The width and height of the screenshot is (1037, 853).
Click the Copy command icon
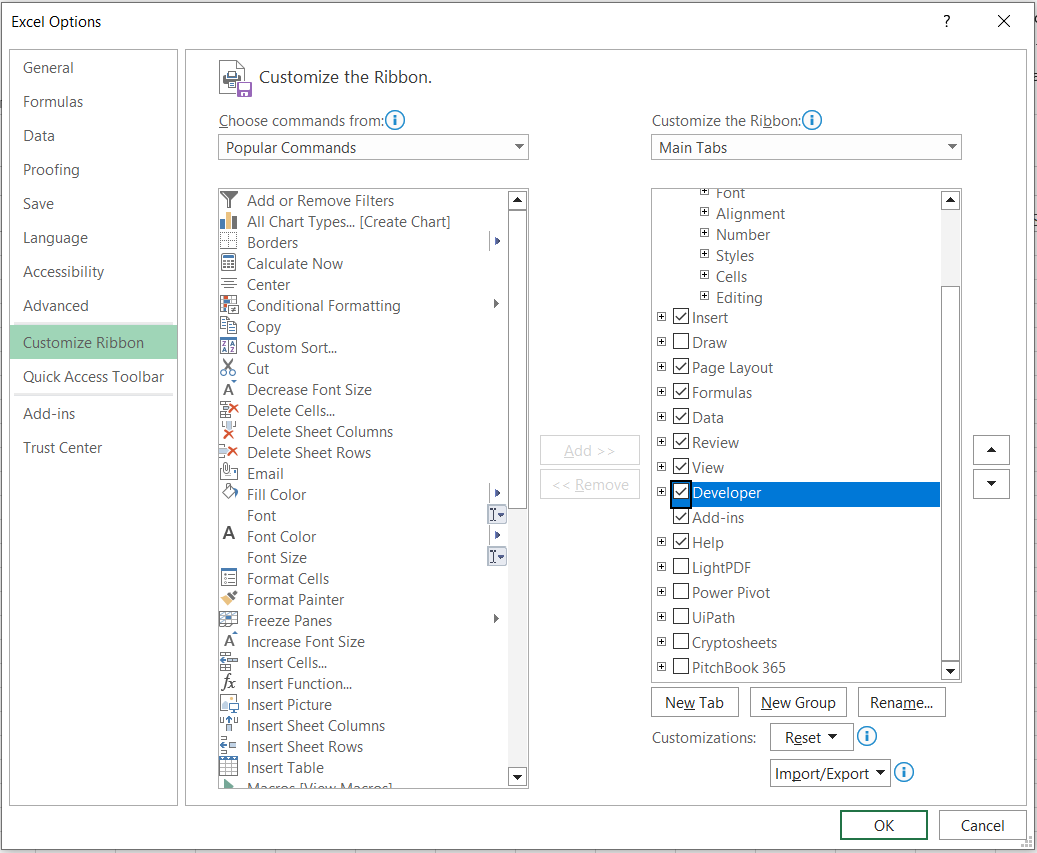(x=229, y=326)
